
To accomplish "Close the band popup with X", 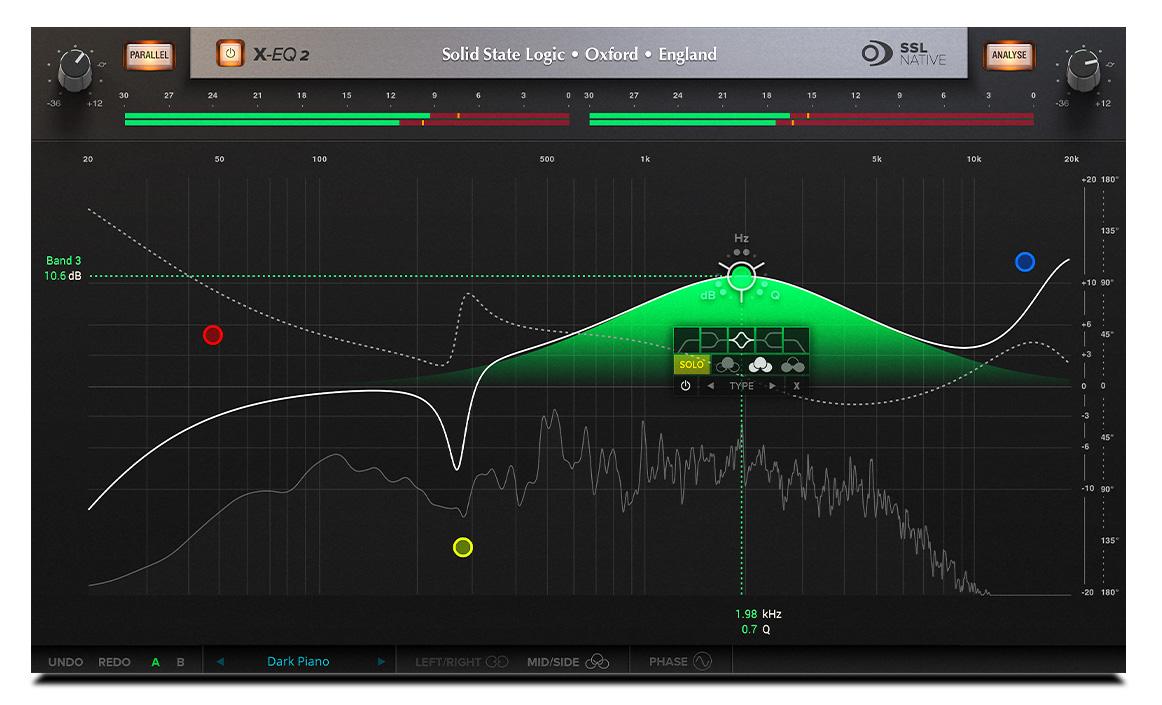I will click(x=797, y=386).
